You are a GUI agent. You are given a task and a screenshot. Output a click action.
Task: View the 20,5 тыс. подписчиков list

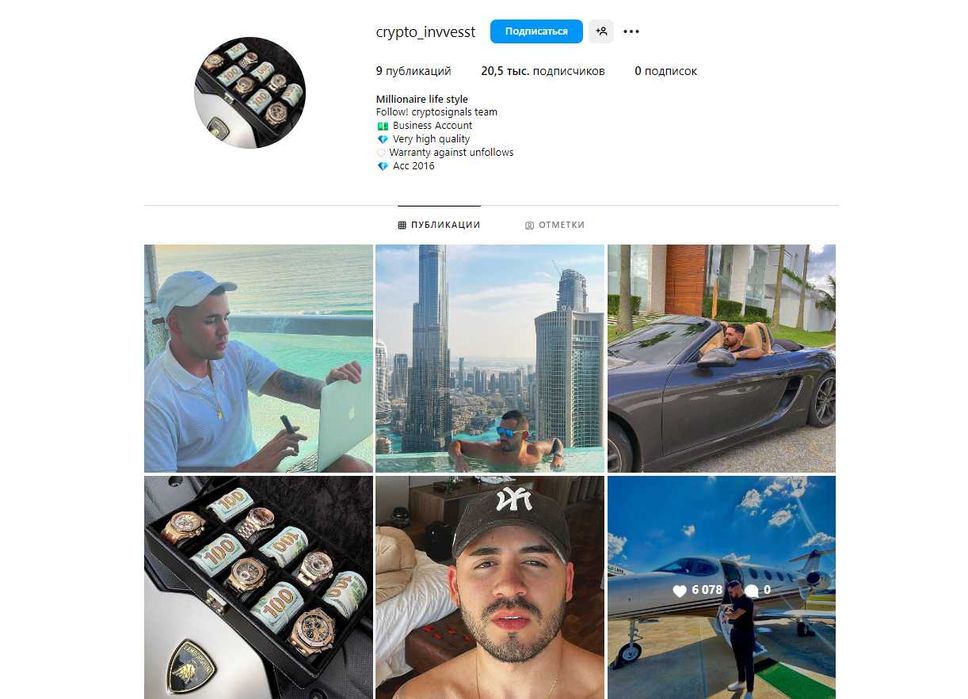click(x=543, y=71)
